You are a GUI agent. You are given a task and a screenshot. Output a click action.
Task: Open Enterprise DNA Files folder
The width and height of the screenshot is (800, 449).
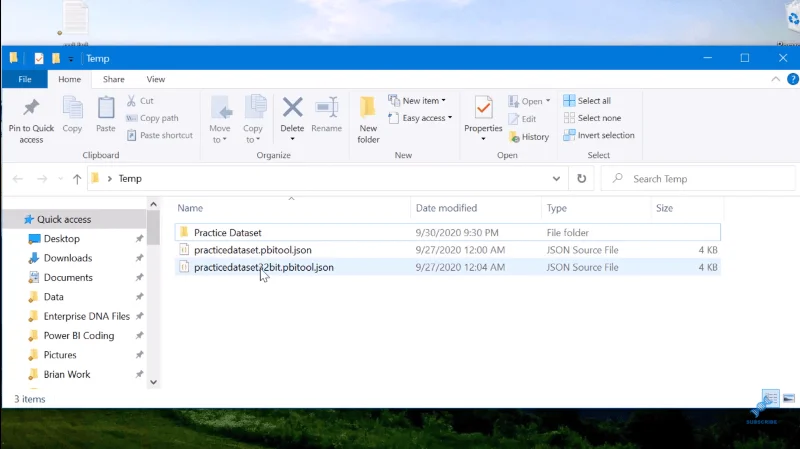[x=86, y=316]
